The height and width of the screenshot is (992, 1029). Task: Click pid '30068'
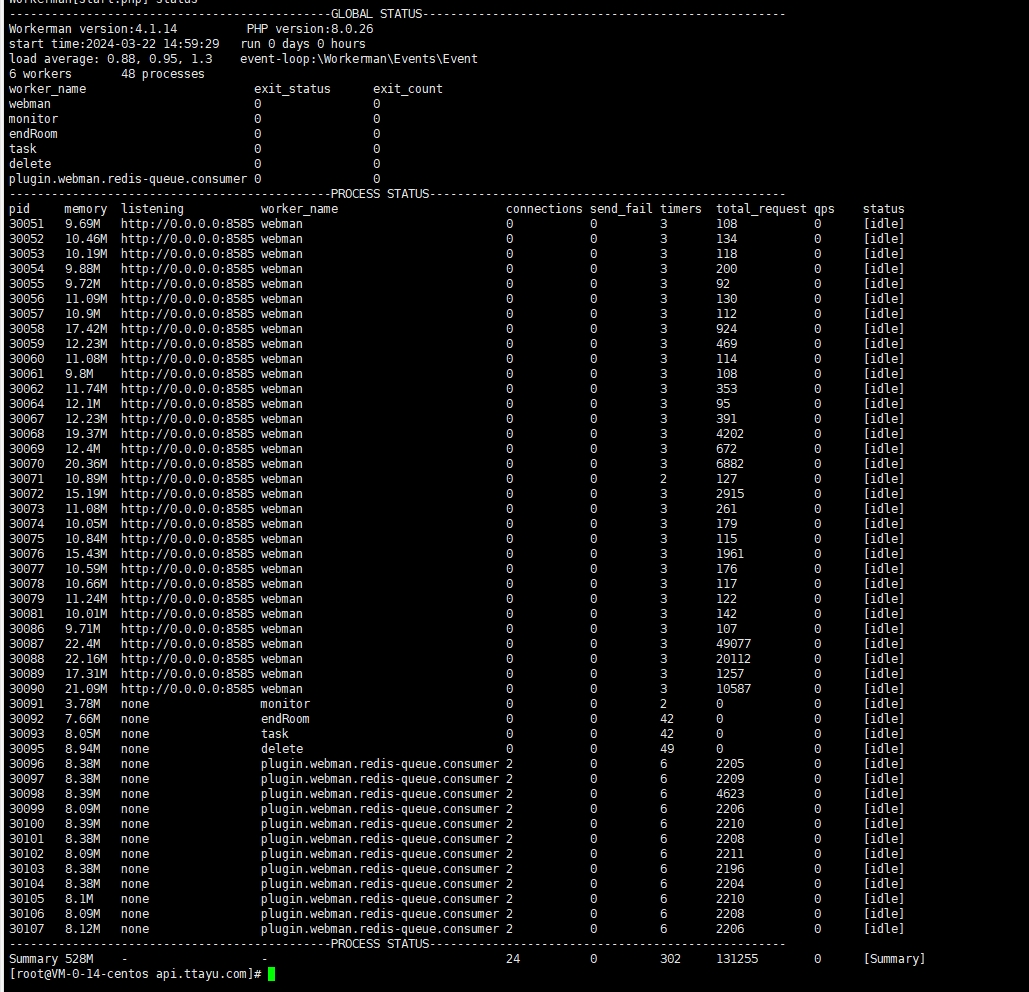[x=26, y=434]
